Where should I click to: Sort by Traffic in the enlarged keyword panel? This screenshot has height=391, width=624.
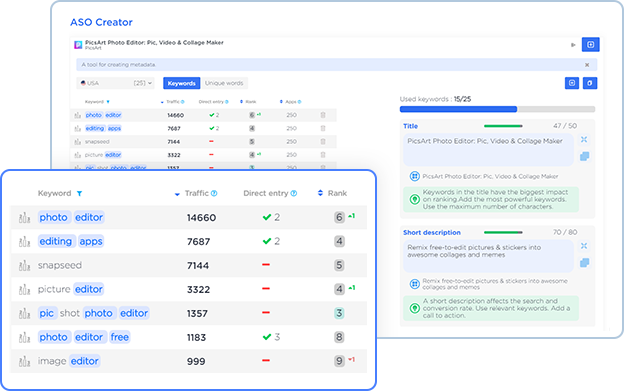pyautogui.click(x=177, y=194)
